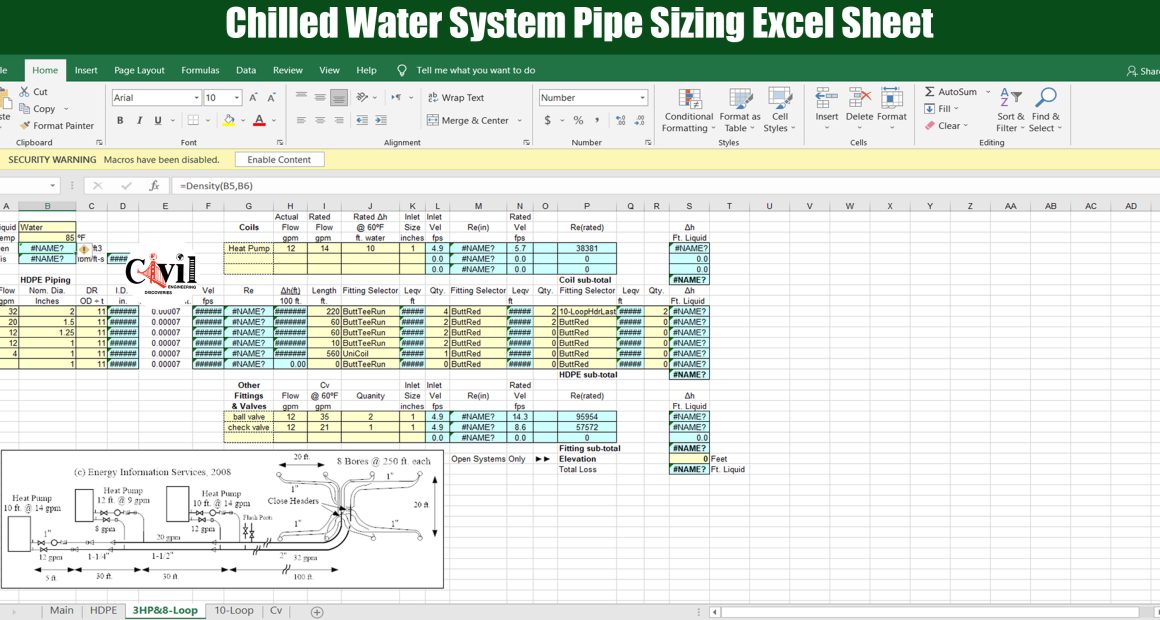The width and height of the screenshot is (1160, 620).
Task: Click the Delete cells icon
Action: 860,98
